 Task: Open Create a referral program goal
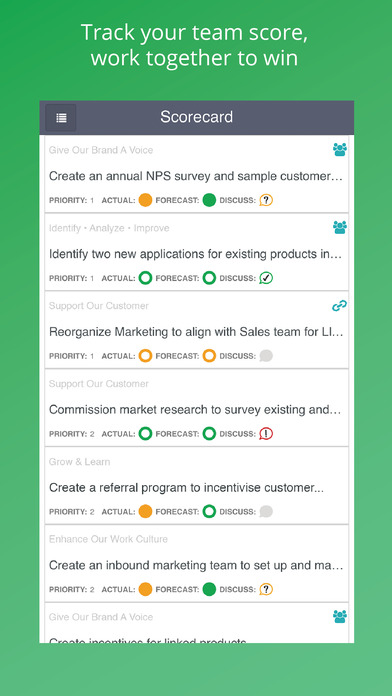pos(186,488)
